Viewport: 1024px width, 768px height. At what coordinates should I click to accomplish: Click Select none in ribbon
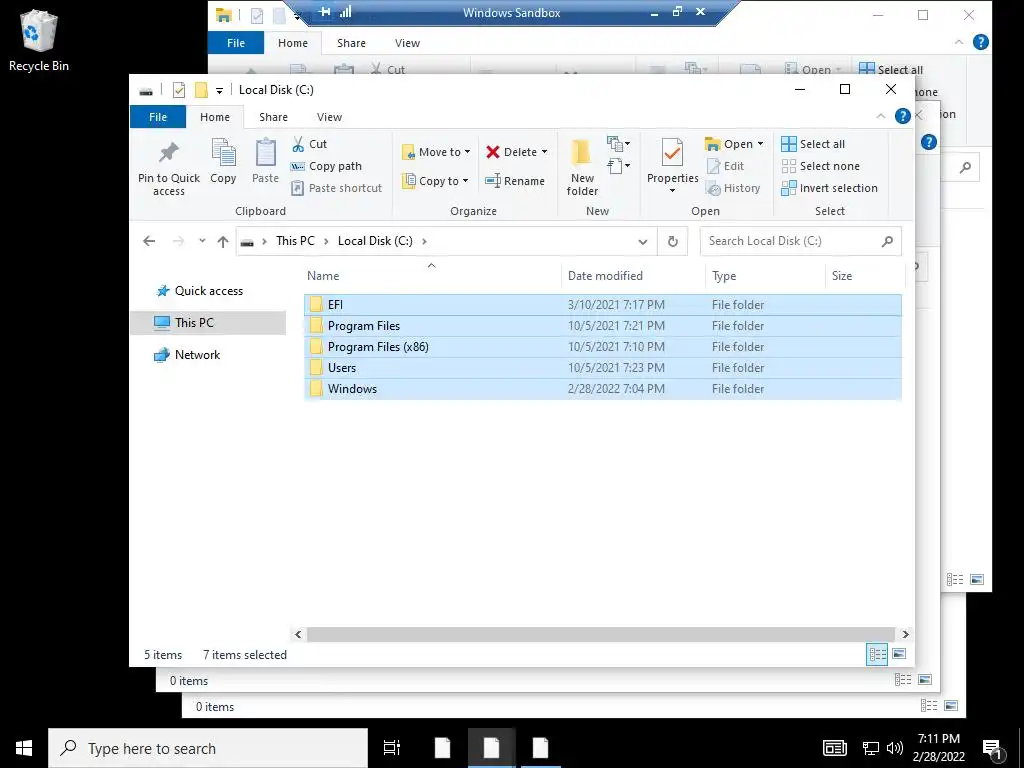[x=820, y=166]
